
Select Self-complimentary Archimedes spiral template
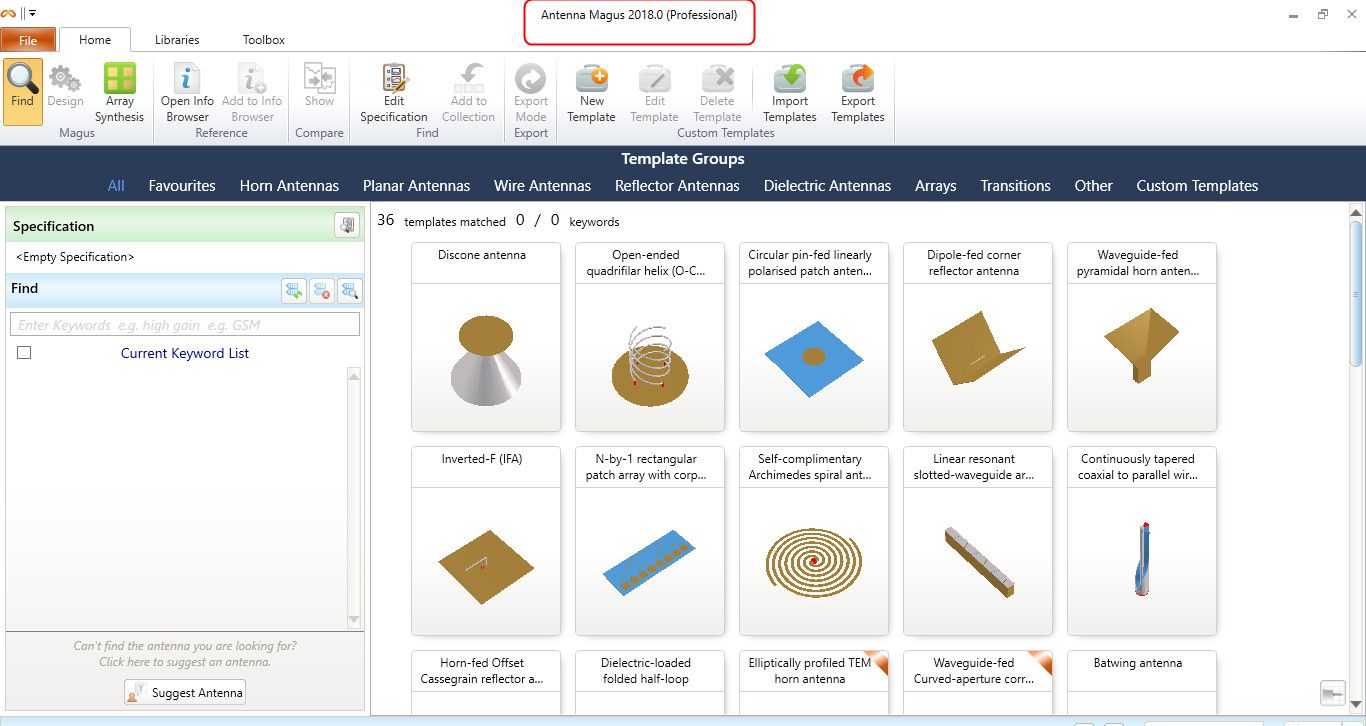tap(814, 541)
